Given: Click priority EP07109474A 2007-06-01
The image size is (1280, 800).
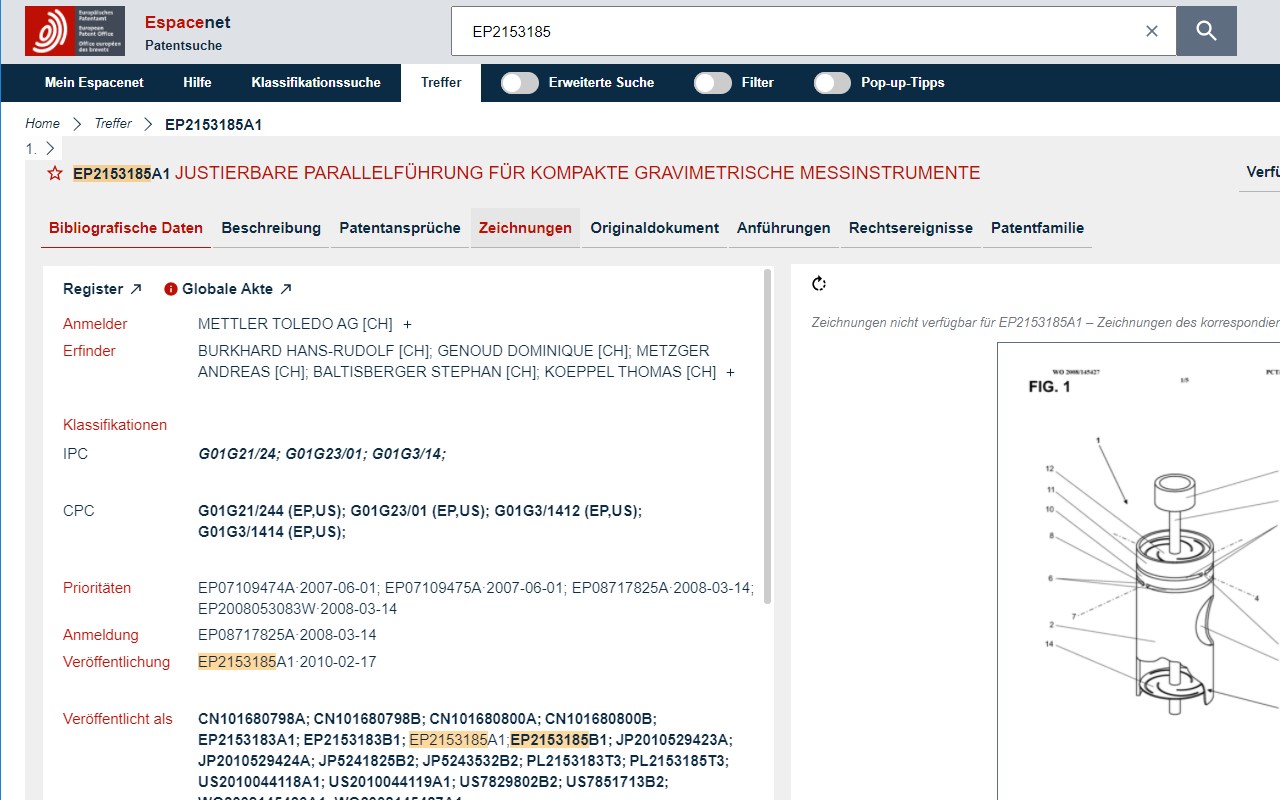Looking at the screenshot, I should (289, 588).
